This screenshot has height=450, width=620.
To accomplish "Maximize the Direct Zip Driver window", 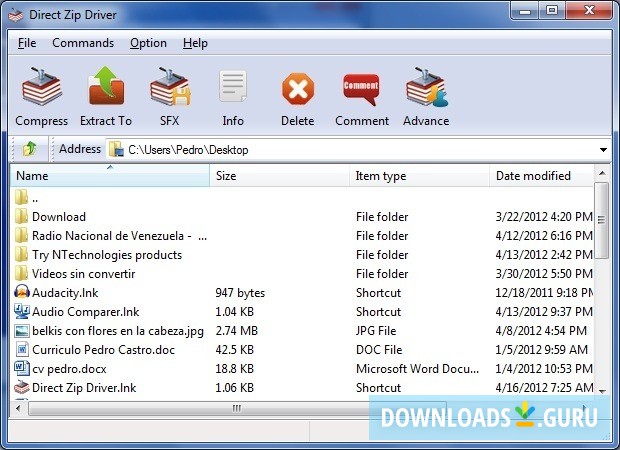I will tap(552, 11).
